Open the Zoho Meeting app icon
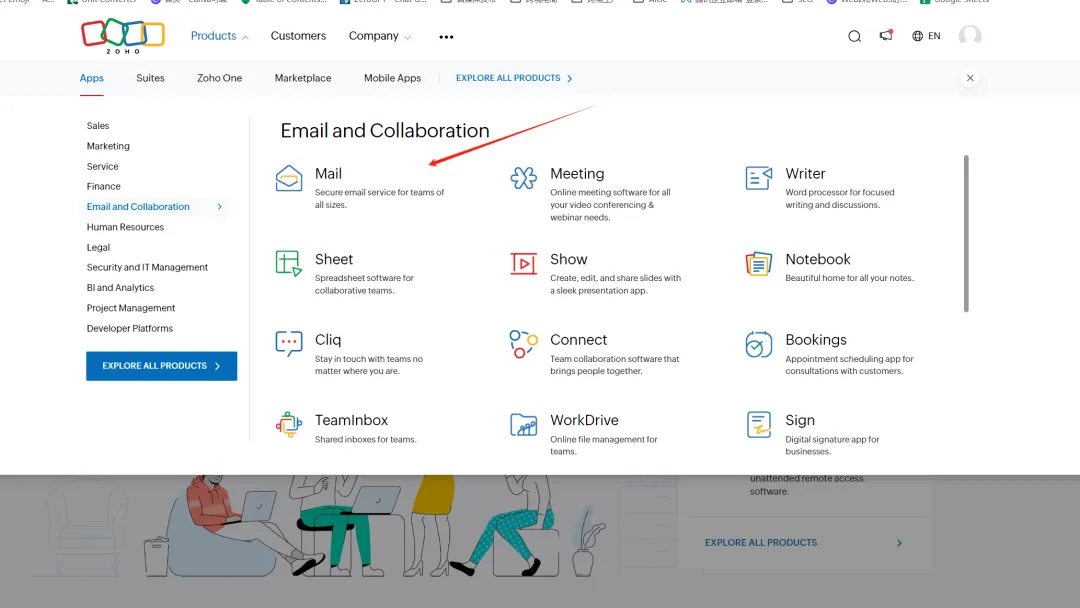 [x=524, y=179]
